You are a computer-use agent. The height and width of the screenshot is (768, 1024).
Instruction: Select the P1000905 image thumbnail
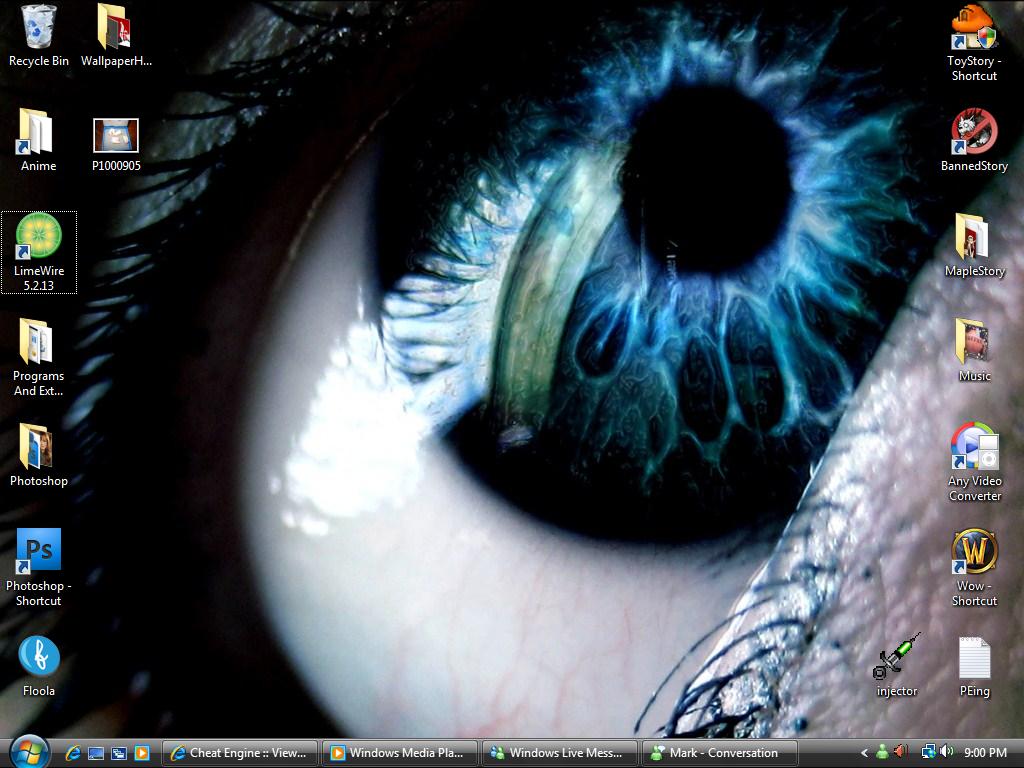[116, 135]
